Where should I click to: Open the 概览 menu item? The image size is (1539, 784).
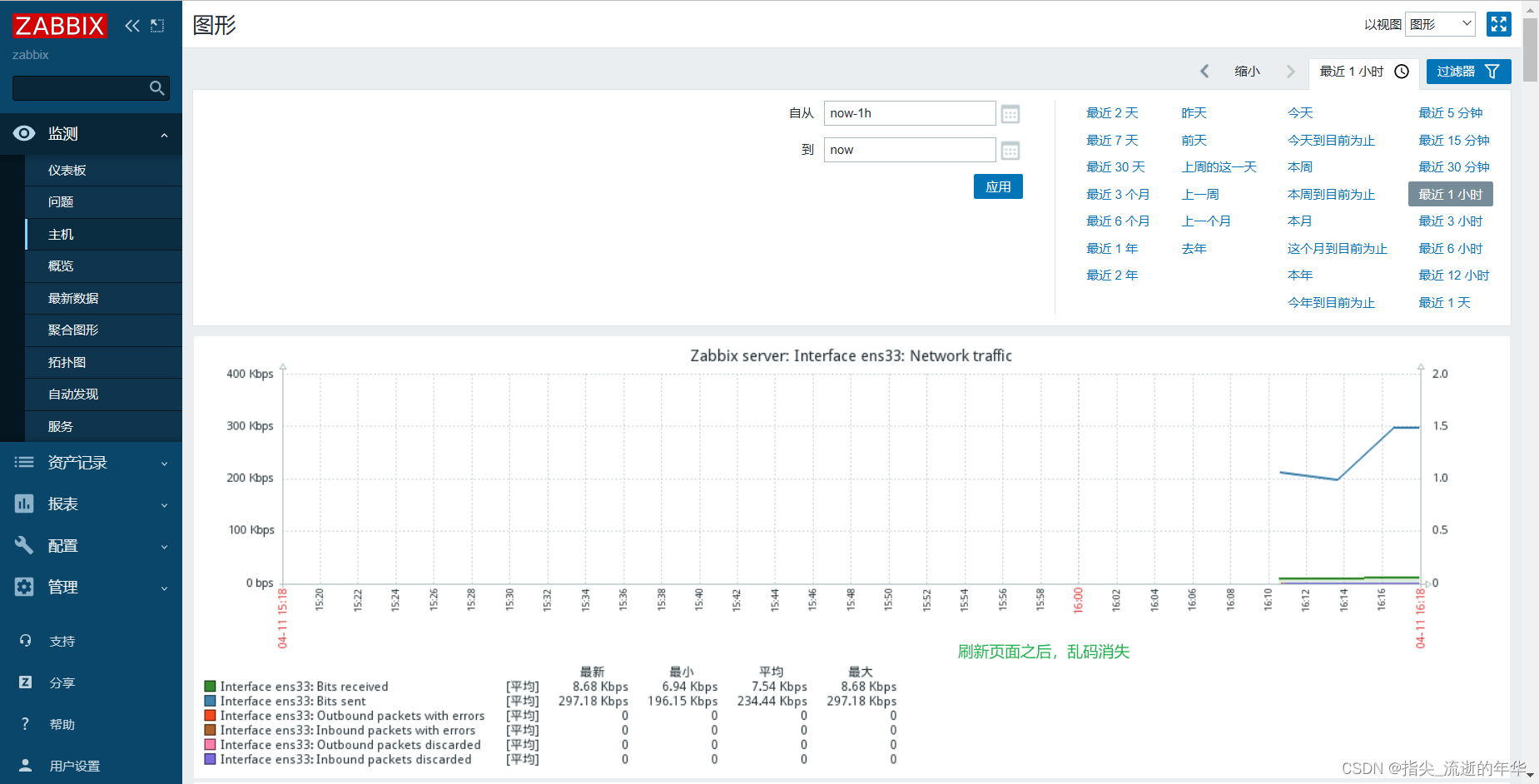click(x=103, y=266)
